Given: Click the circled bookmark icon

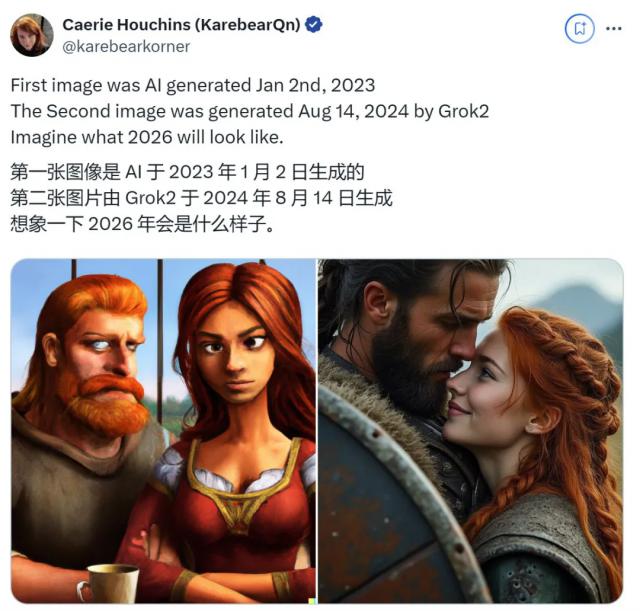Looking at the screenshot, I should pyautogui.click(x=579, y=28).
